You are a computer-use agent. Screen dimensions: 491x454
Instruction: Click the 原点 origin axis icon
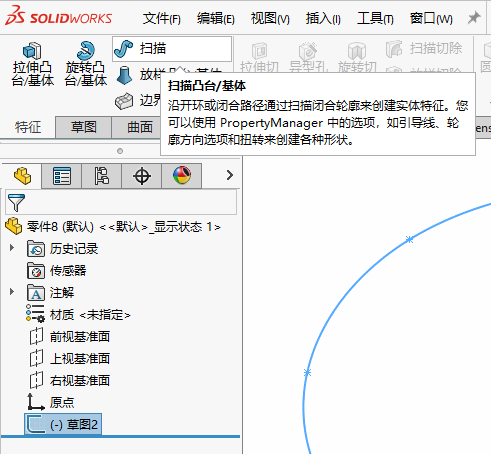[x=36, y=402]
